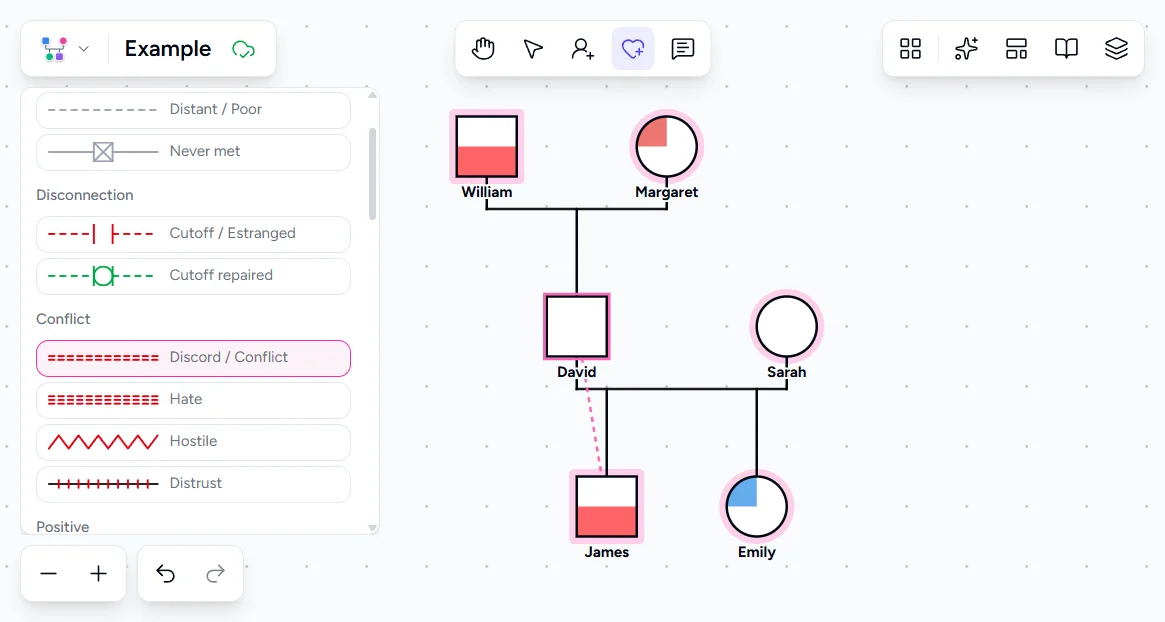Redo the last action
Viewport: 1165px width, 622px height.
pyautogui.click(x=215, y=574)
